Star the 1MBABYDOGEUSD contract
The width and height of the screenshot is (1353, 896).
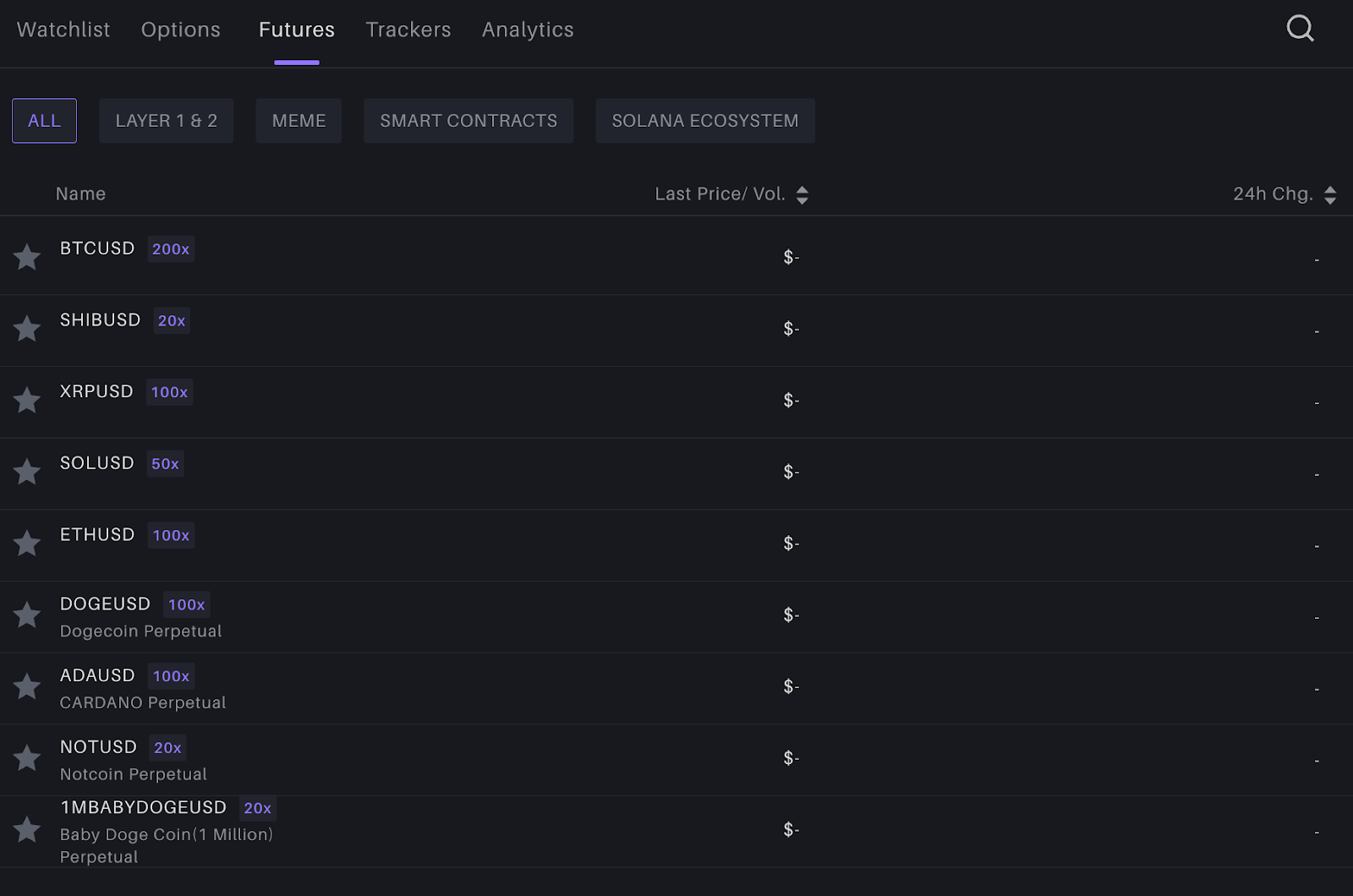click(x=27, y=829)
